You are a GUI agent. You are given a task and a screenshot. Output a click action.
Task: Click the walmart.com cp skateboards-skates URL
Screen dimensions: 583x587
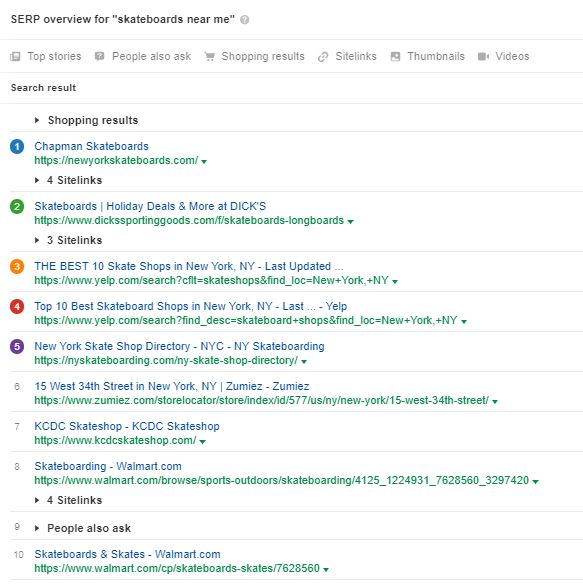(177, 569)
